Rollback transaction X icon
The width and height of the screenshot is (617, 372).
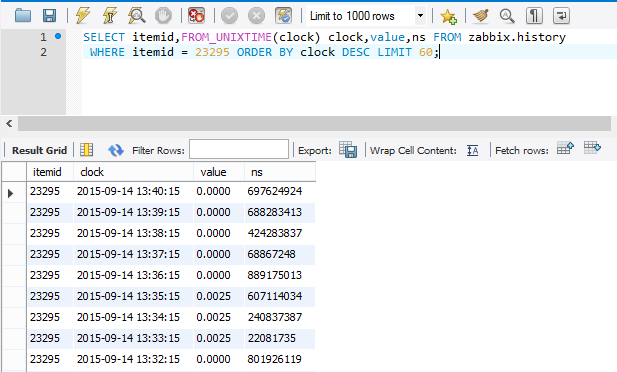pos(256,16)
